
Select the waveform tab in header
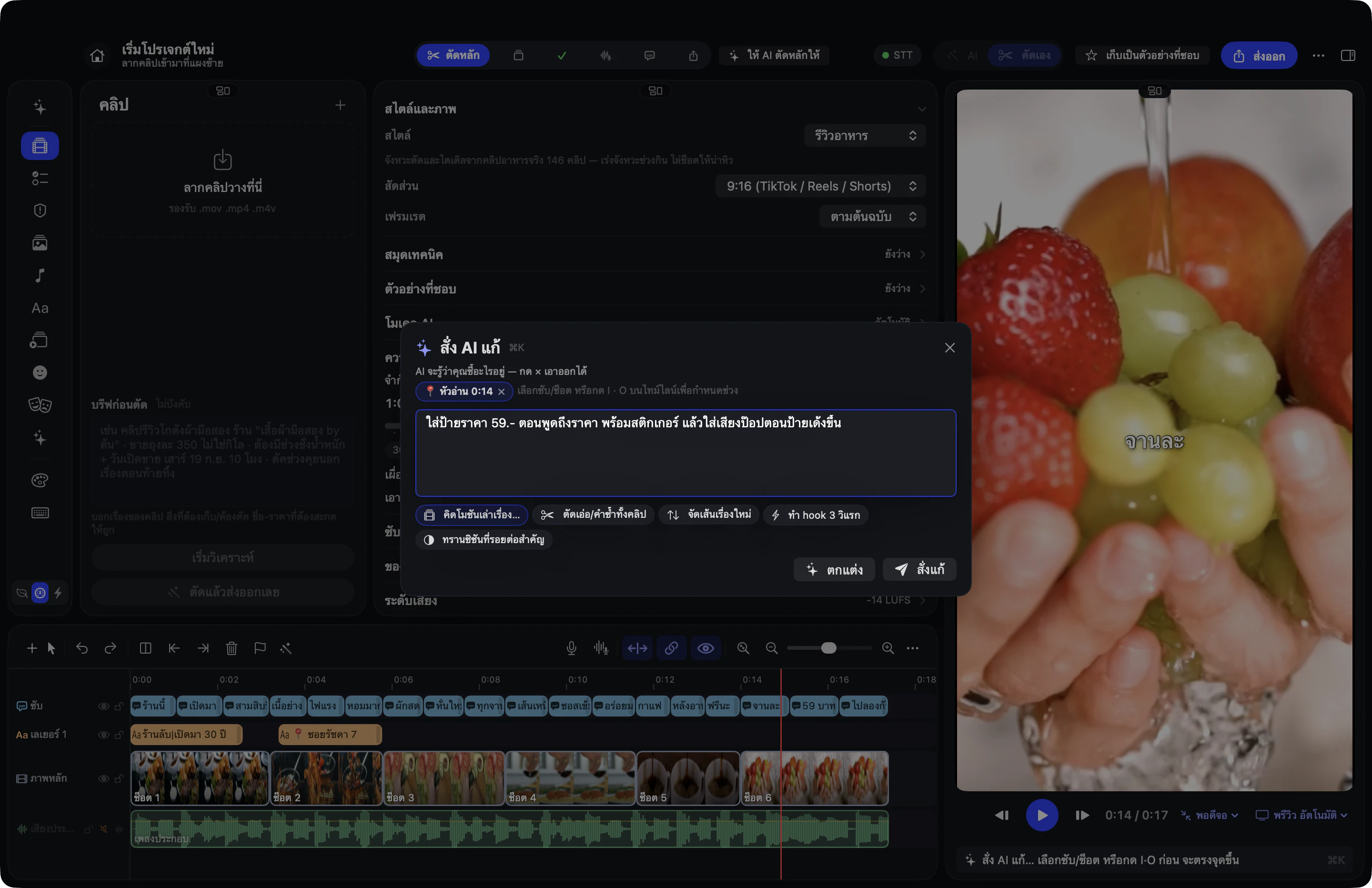point(605,55)
